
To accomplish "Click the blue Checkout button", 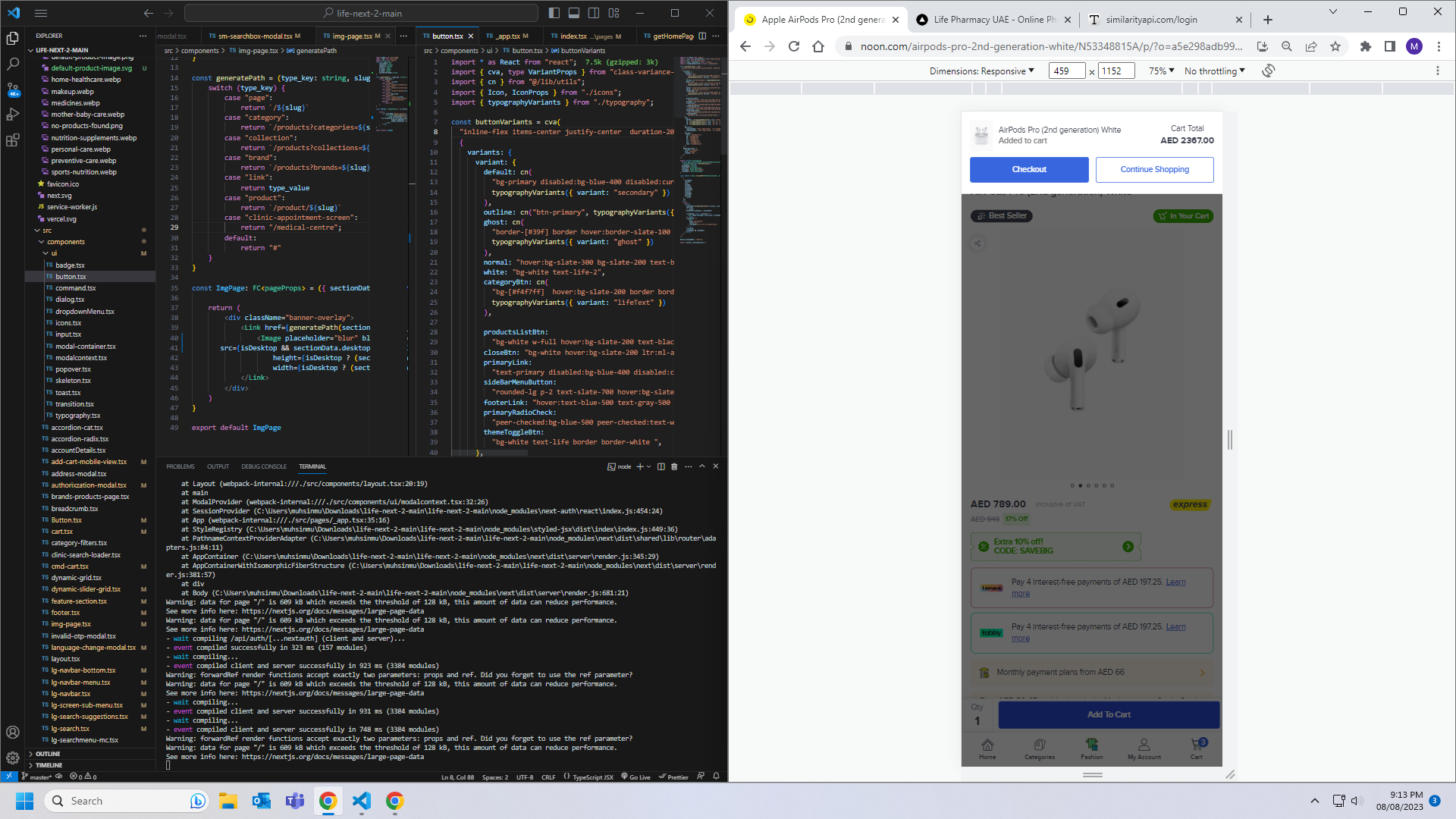I will point(1028,169).
